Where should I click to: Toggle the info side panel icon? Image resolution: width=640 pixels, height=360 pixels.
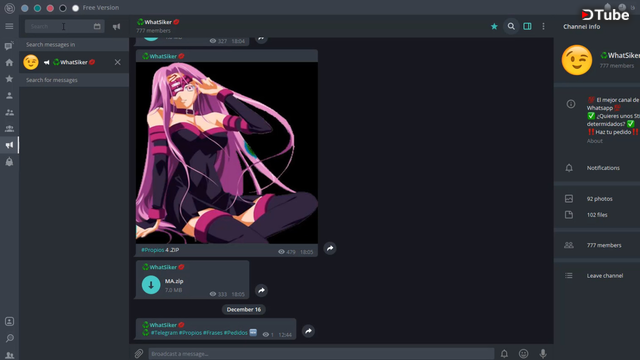pos(527,27)
